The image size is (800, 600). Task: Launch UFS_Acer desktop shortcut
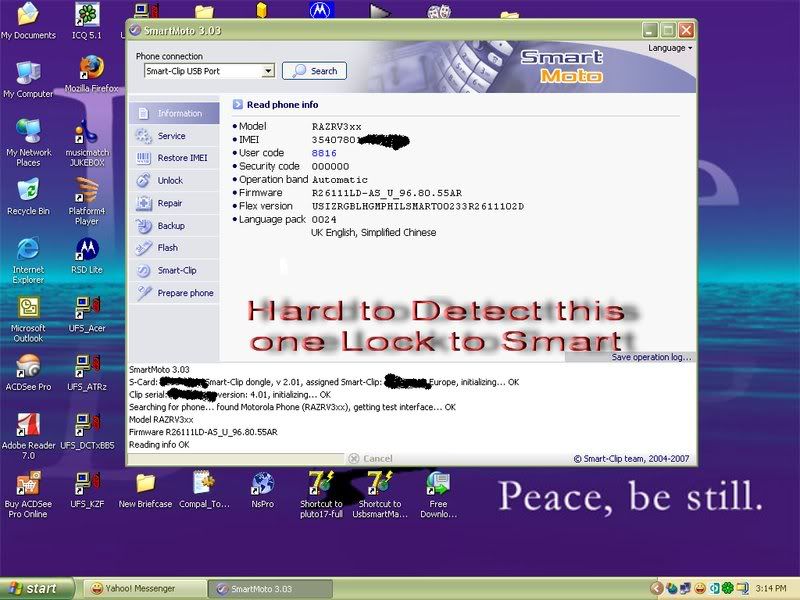(x=87, y=314)
